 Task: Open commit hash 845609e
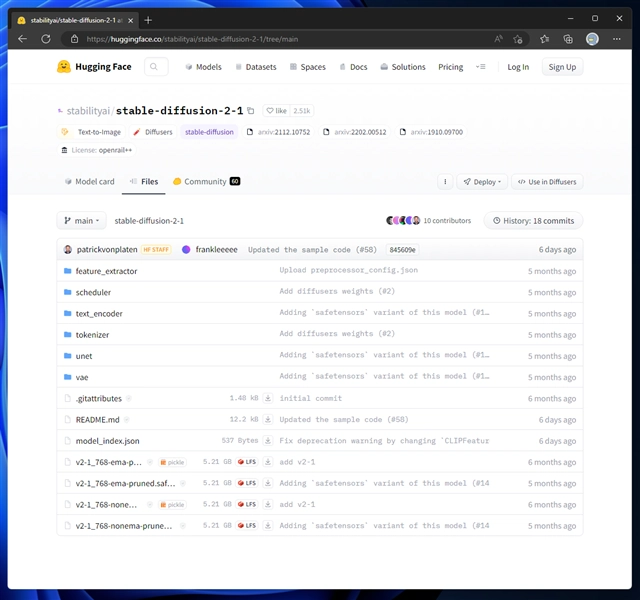pos(402,249)
